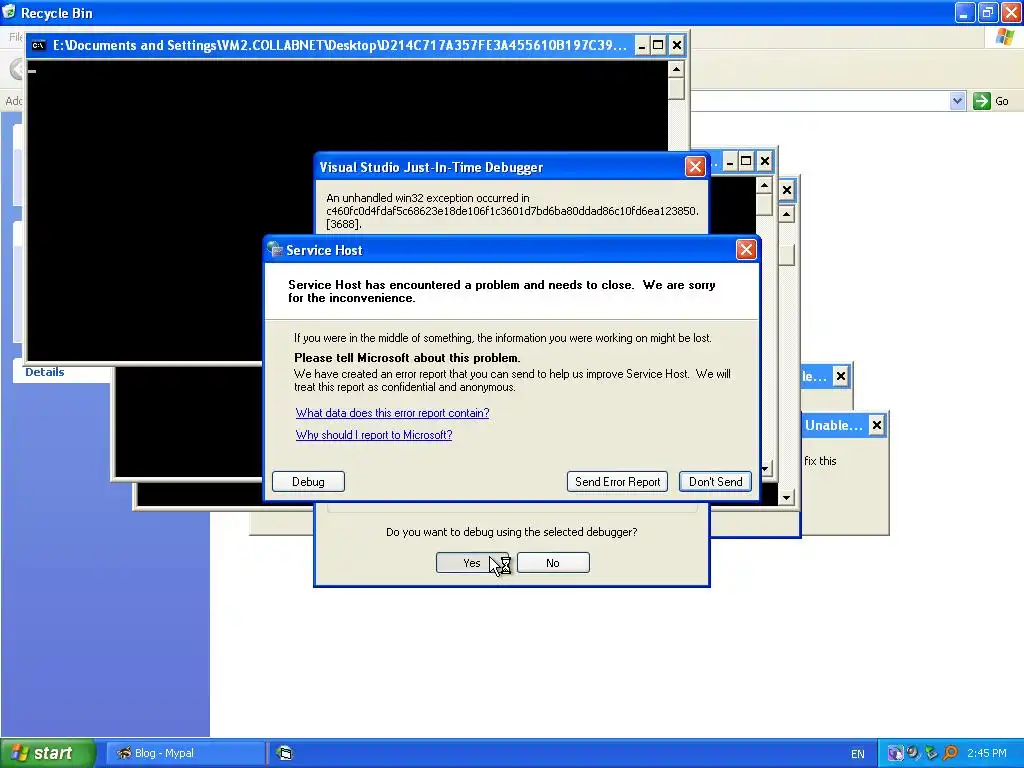1024x768 pixels.
Task: Open the Windows start menu
Action: (48, 753)
